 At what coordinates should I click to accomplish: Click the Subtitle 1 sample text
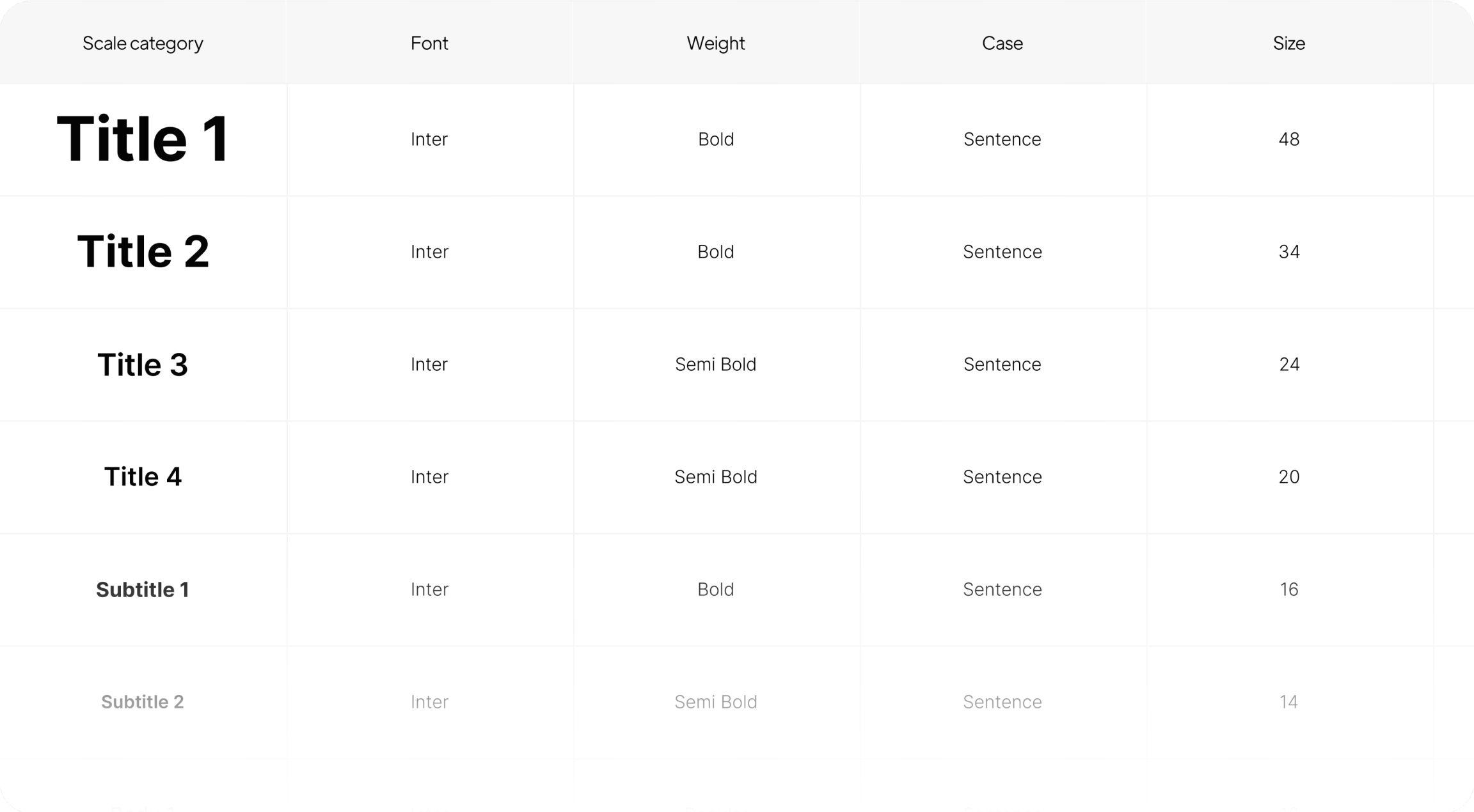(143, 589)
